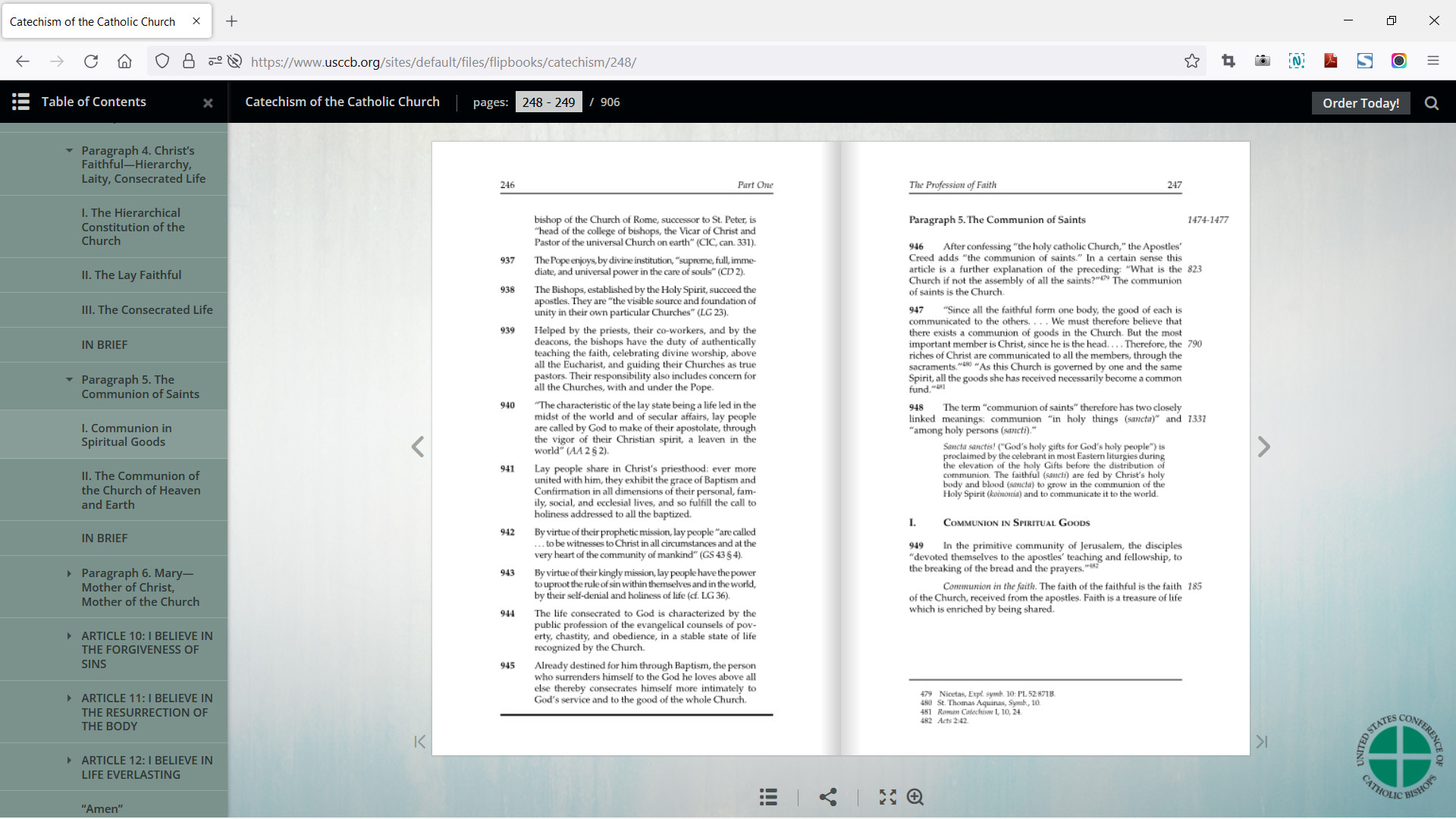The image size is (1456, 819).
Task: Collapse Paragraph 5 Communion of Saints
Action: (70, 380)
